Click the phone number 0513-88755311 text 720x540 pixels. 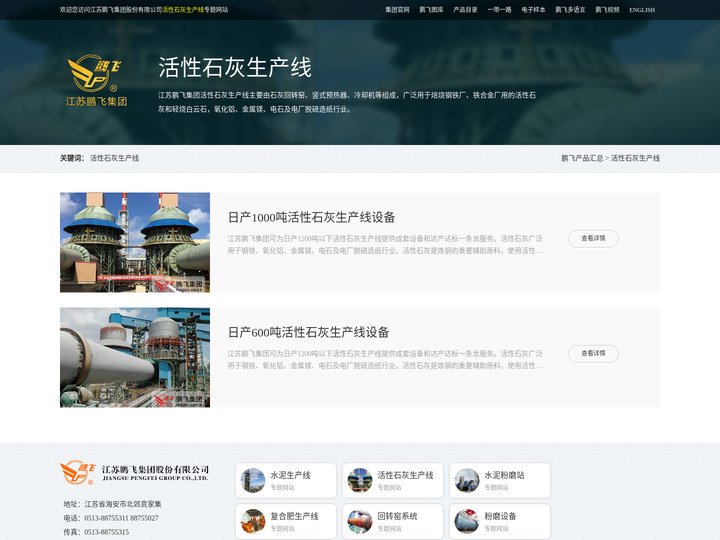point(102,518)
